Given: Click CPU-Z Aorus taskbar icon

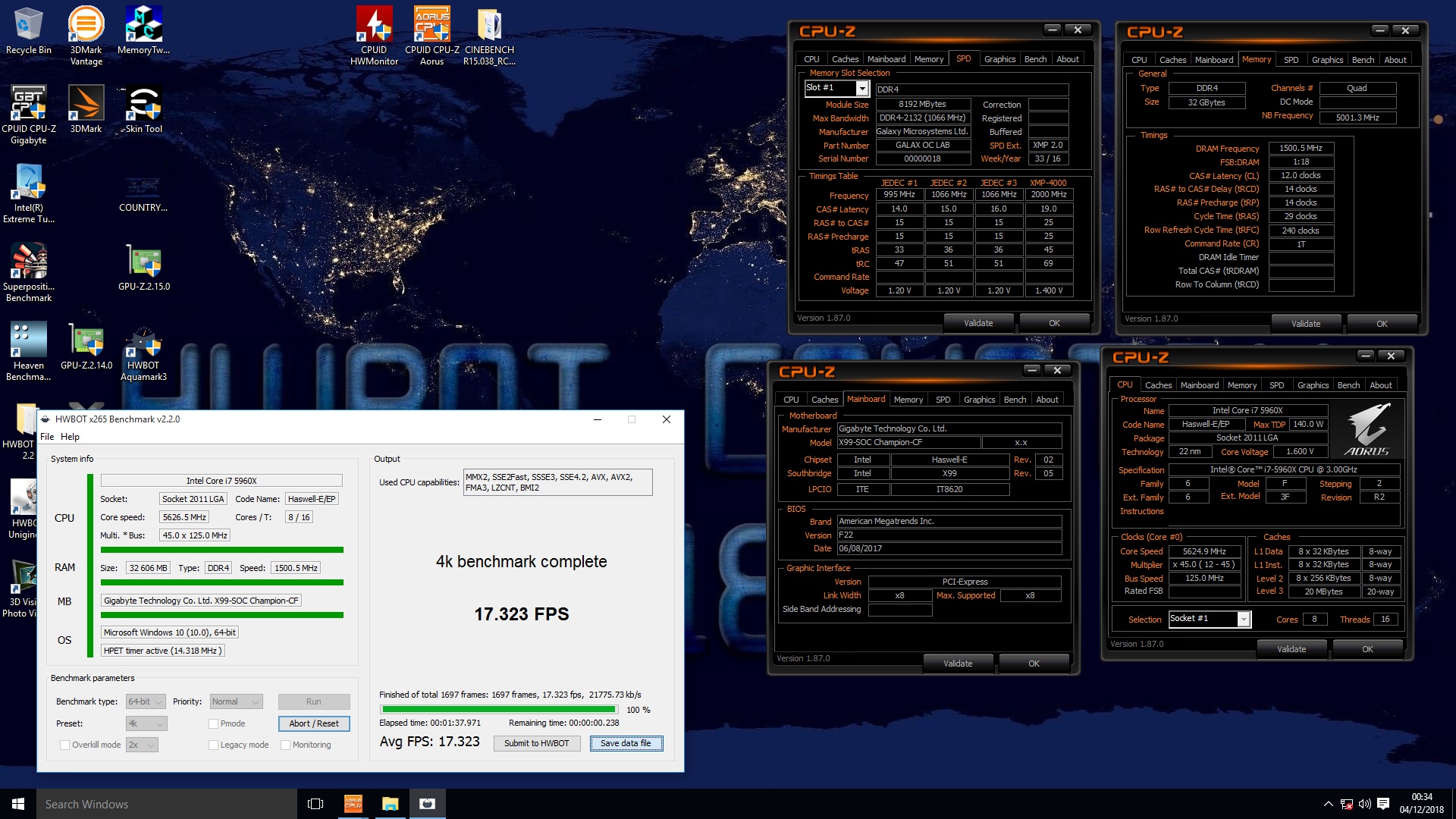Looking at the screenshot, I should pos(353,804).
